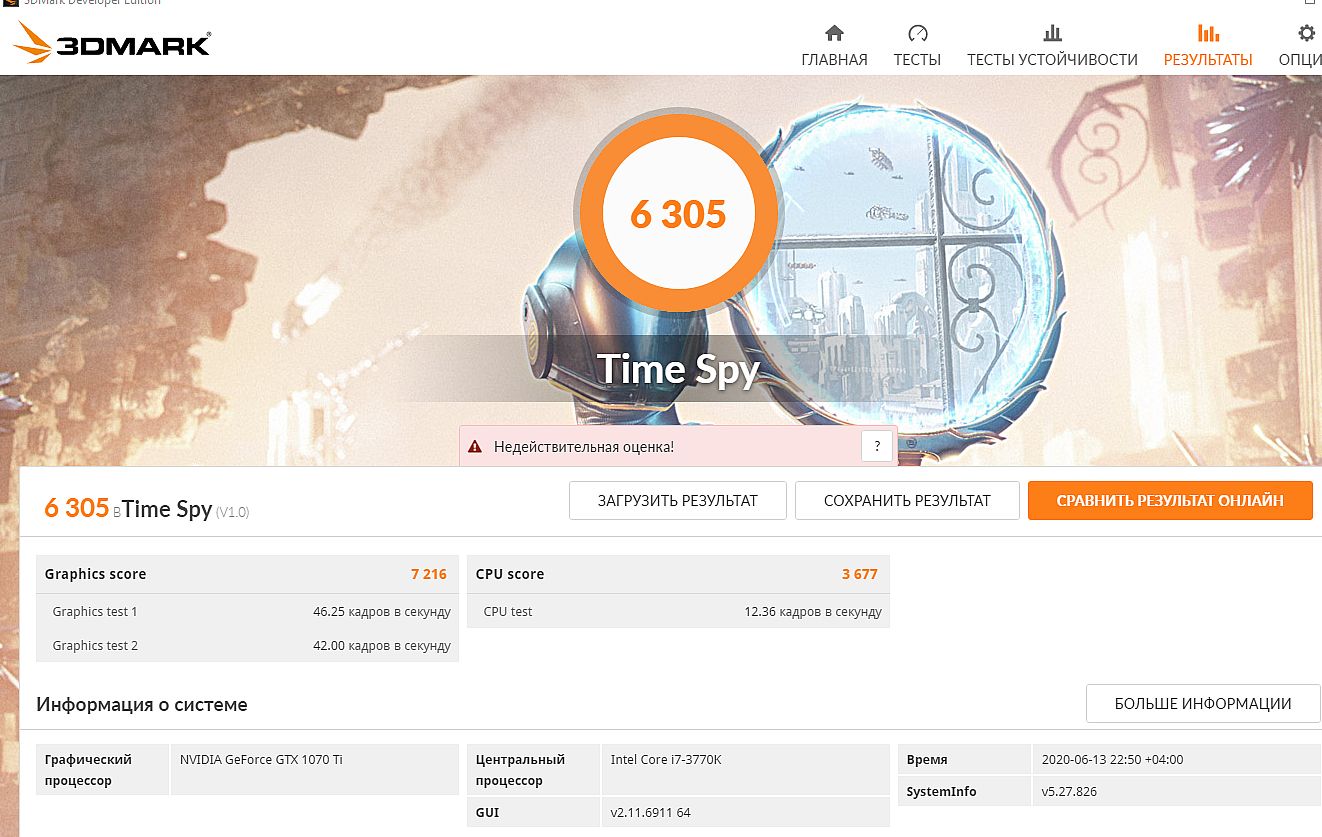Click the Центральный процессор label
This screenshot has width=1322, height=837.
[520, 770]
